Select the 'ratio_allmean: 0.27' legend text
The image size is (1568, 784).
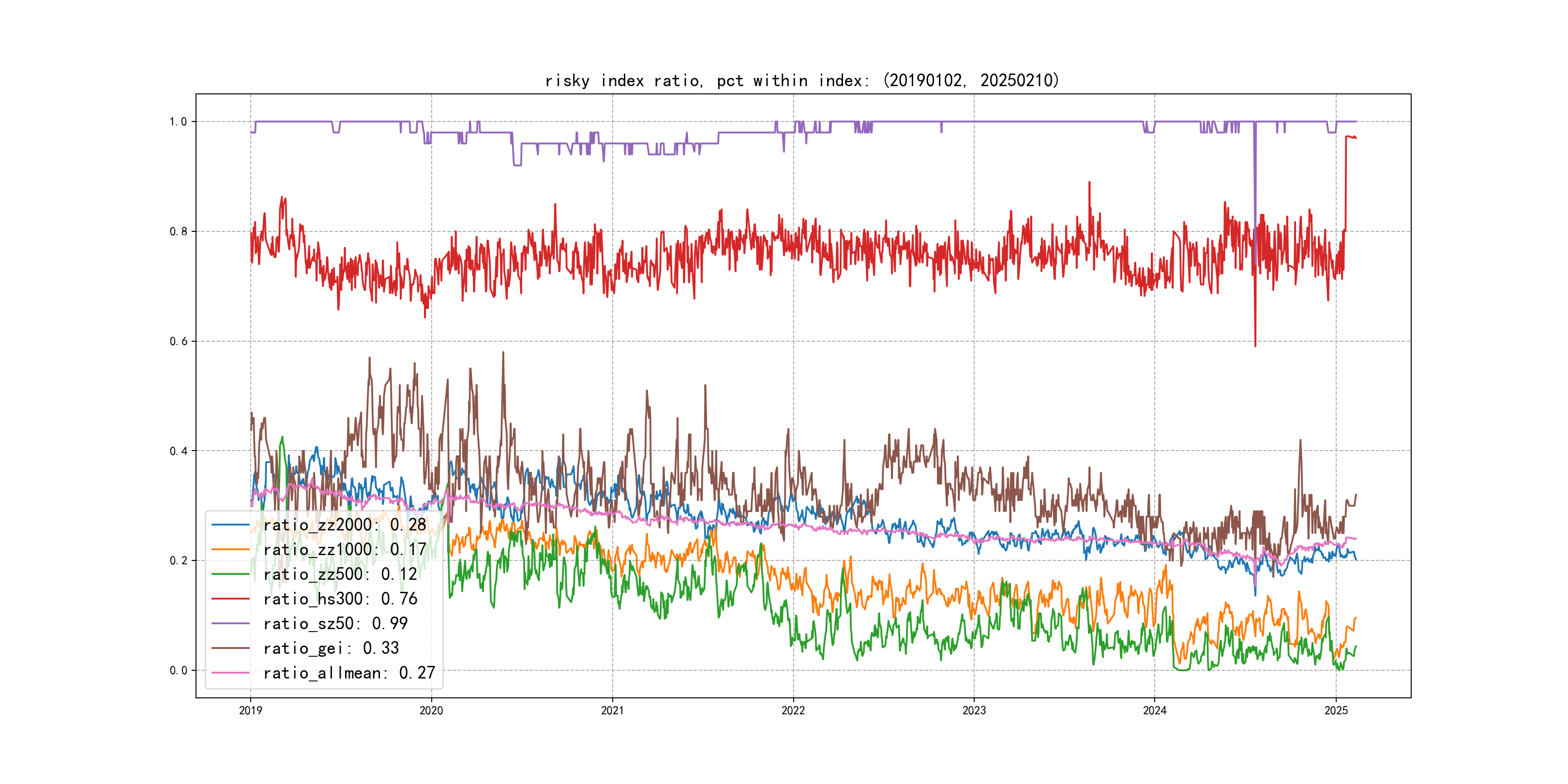tap(349, 673)
